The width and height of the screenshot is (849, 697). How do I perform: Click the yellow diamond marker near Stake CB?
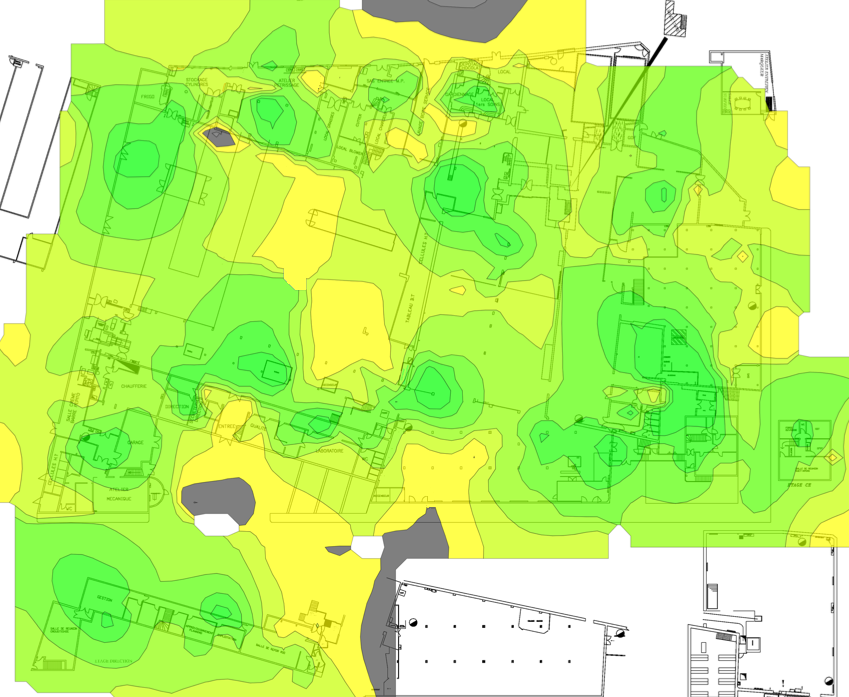[x=831, y=458]
